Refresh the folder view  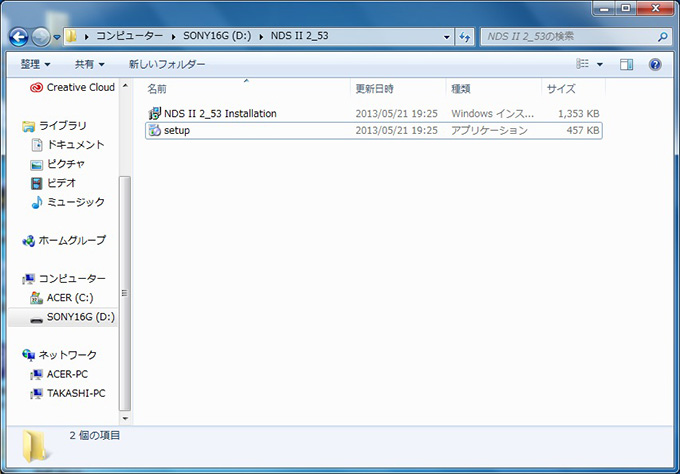coord(464,37)
